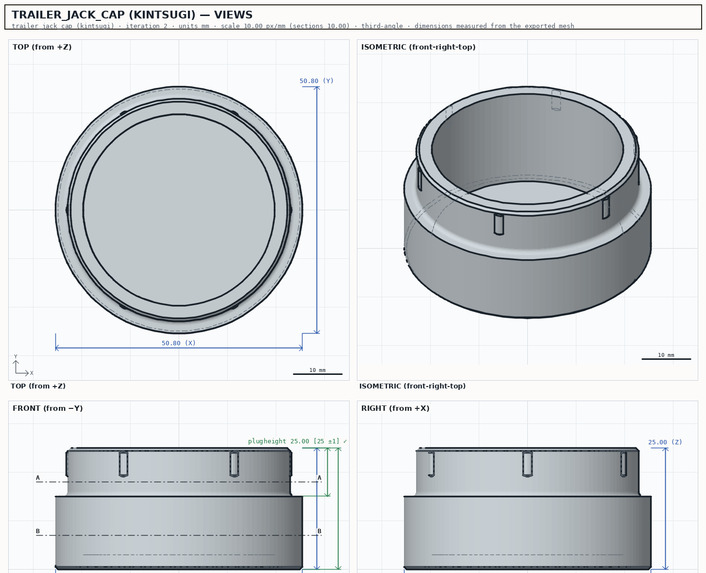Click section marker A left of the front view
The height and width of the screenshot is (573, 706).
click(x=38, y=478)
